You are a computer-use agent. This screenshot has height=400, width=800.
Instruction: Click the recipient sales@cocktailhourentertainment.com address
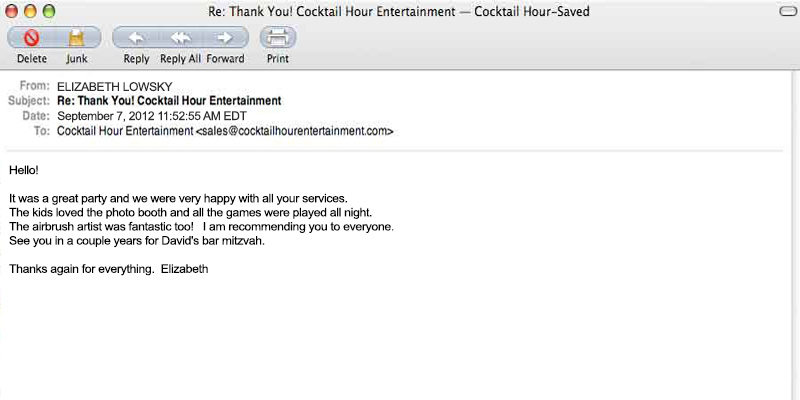point(294,131)
